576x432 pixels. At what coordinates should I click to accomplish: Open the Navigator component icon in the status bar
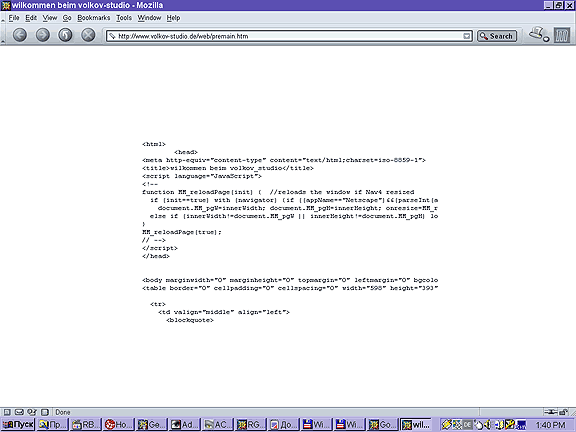pyautogui.click(x=7, y=412)
